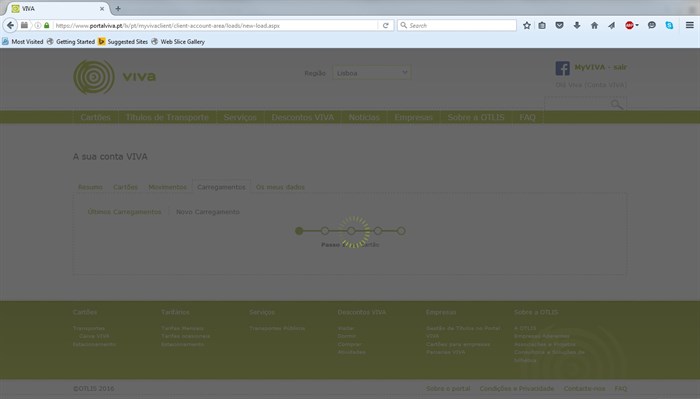This screenshot has height=399, width=700.
Task: Bookmark this page with the star icon
Action: (x=527, y=25)
